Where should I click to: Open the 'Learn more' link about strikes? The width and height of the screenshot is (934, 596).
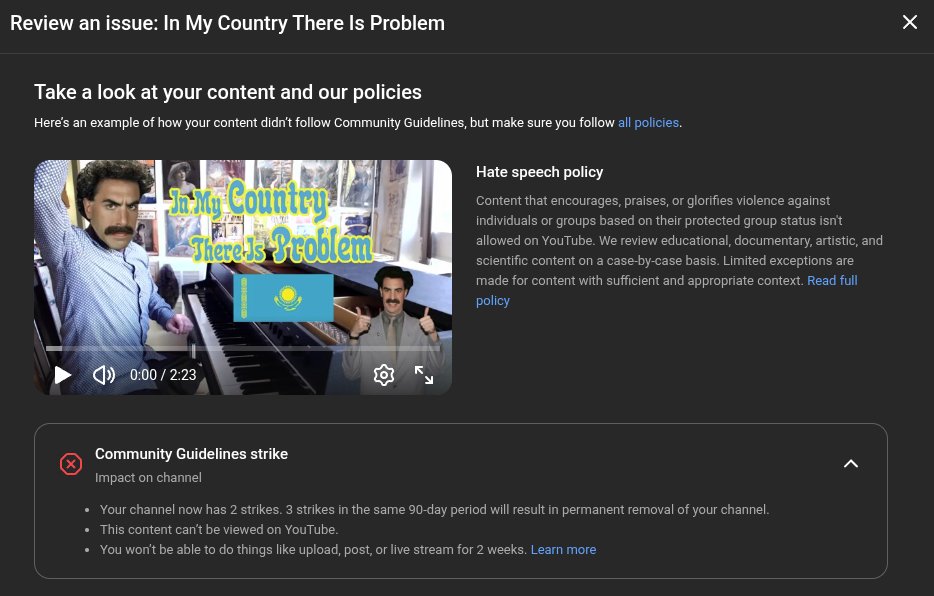[x=563, y=550]
